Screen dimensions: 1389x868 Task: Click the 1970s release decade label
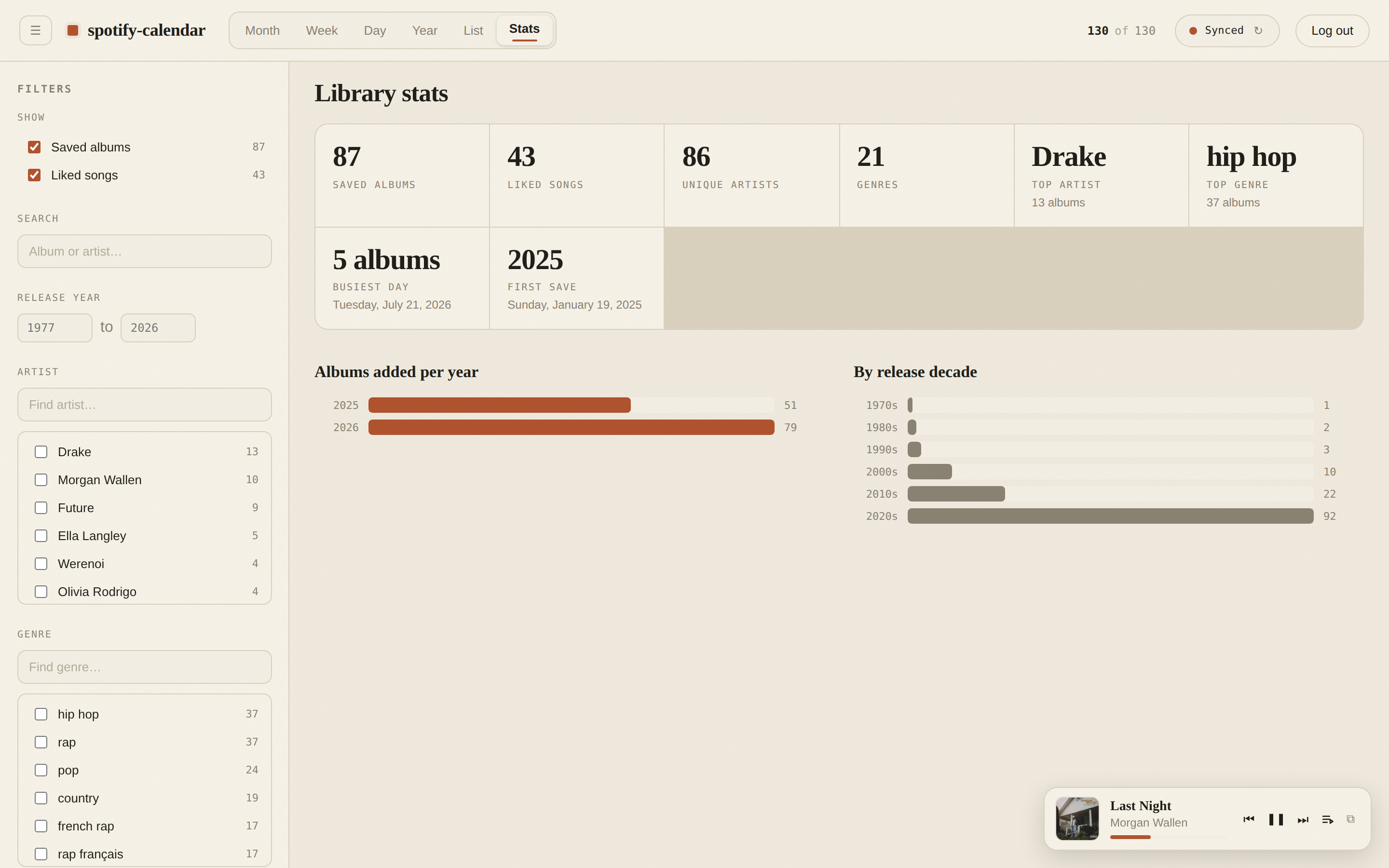(882, 405)
